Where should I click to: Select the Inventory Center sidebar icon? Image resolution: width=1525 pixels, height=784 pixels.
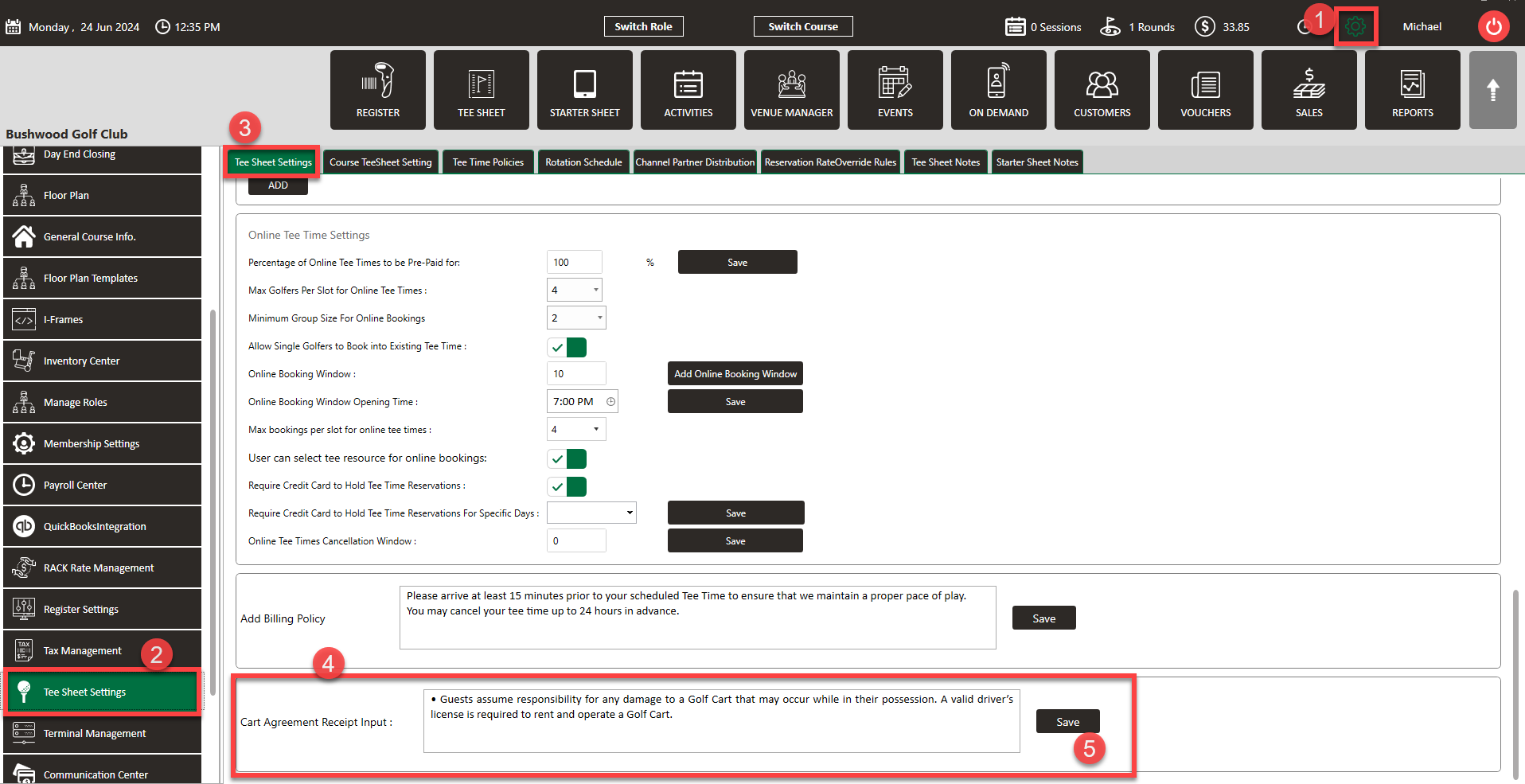pyautogui.click(x=102, y=361)
